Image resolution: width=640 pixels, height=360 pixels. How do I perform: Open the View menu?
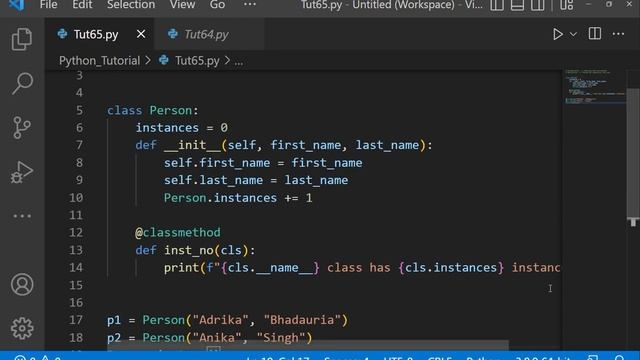click(x=182, y=5)
